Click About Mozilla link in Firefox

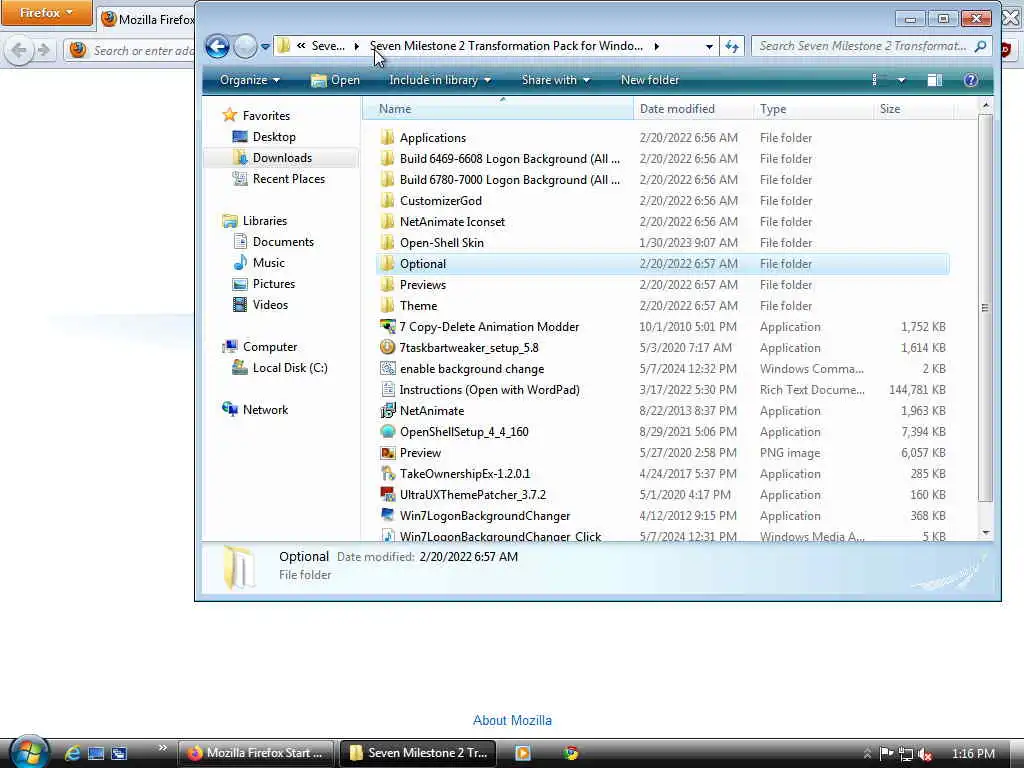click(x=512, y=720)
